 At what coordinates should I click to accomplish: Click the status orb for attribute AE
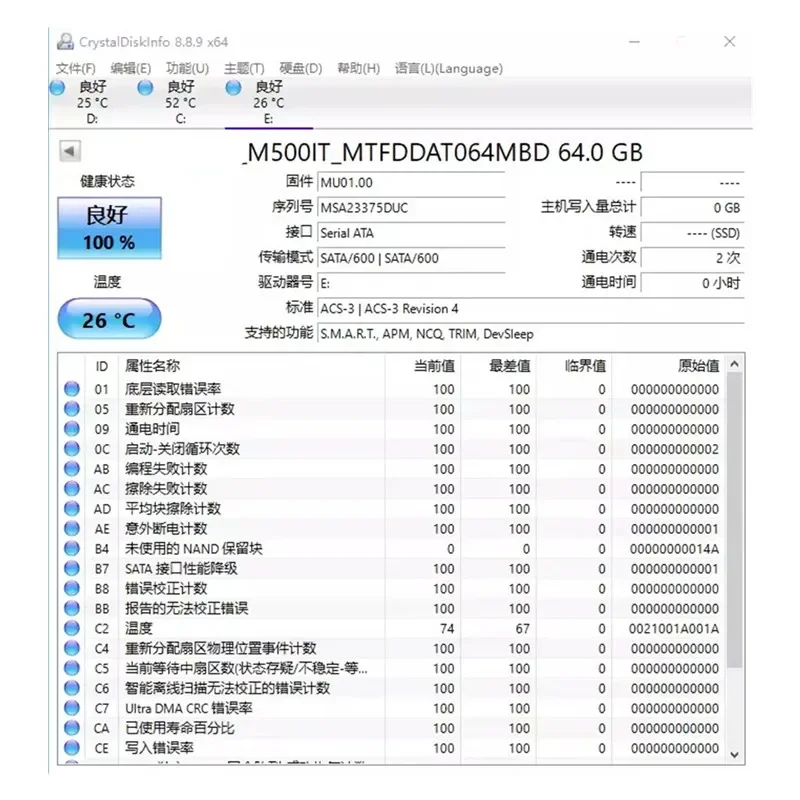pos(72,528)
